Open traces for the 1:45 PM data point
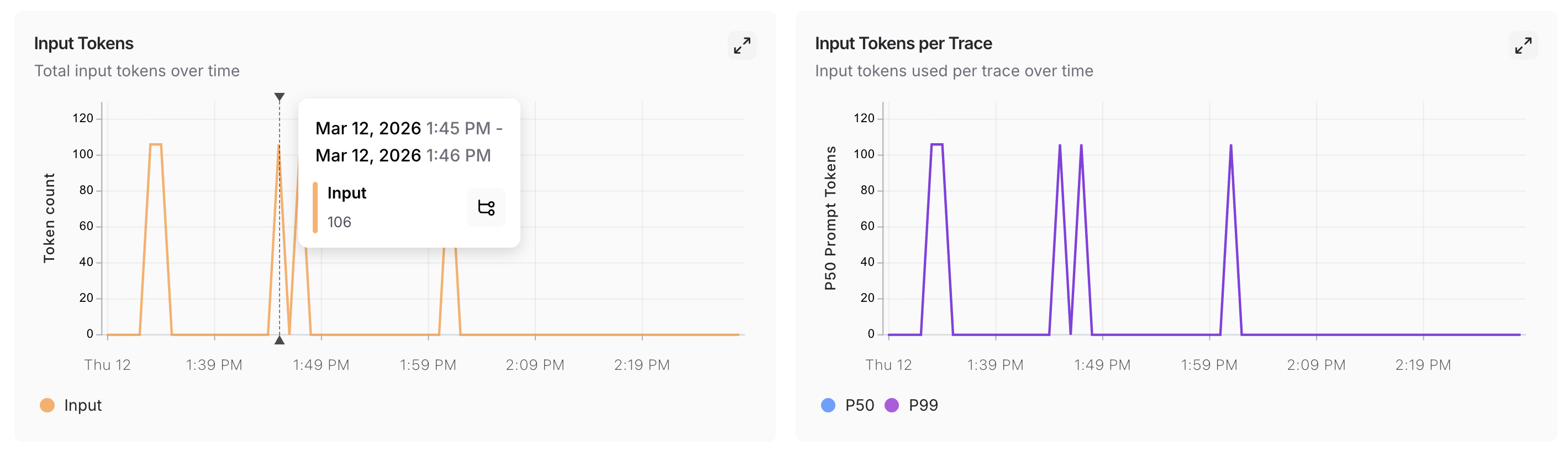Screen dimensions: 1568x450 point(485,208)
